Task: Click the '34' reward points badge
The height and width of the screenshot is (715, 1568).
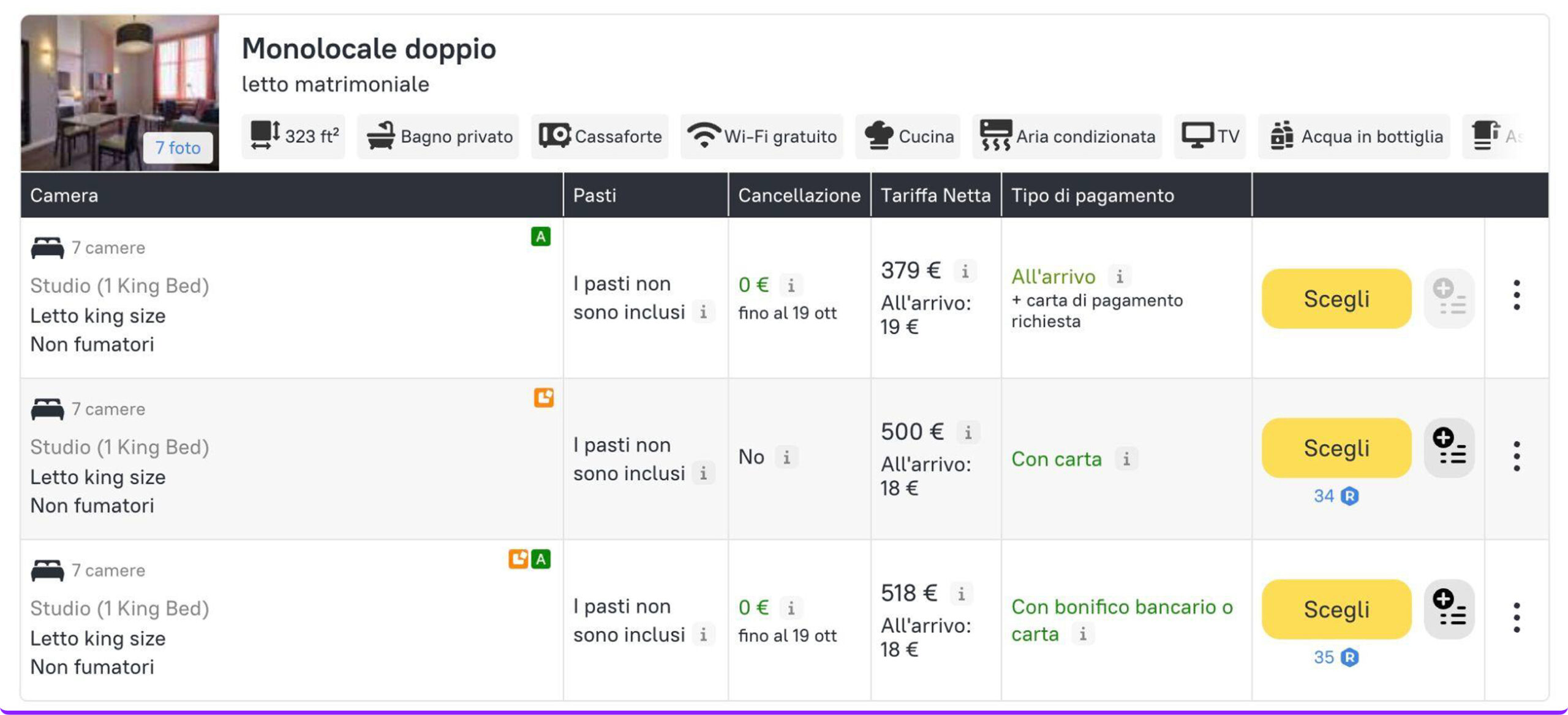Action: 1335,496
